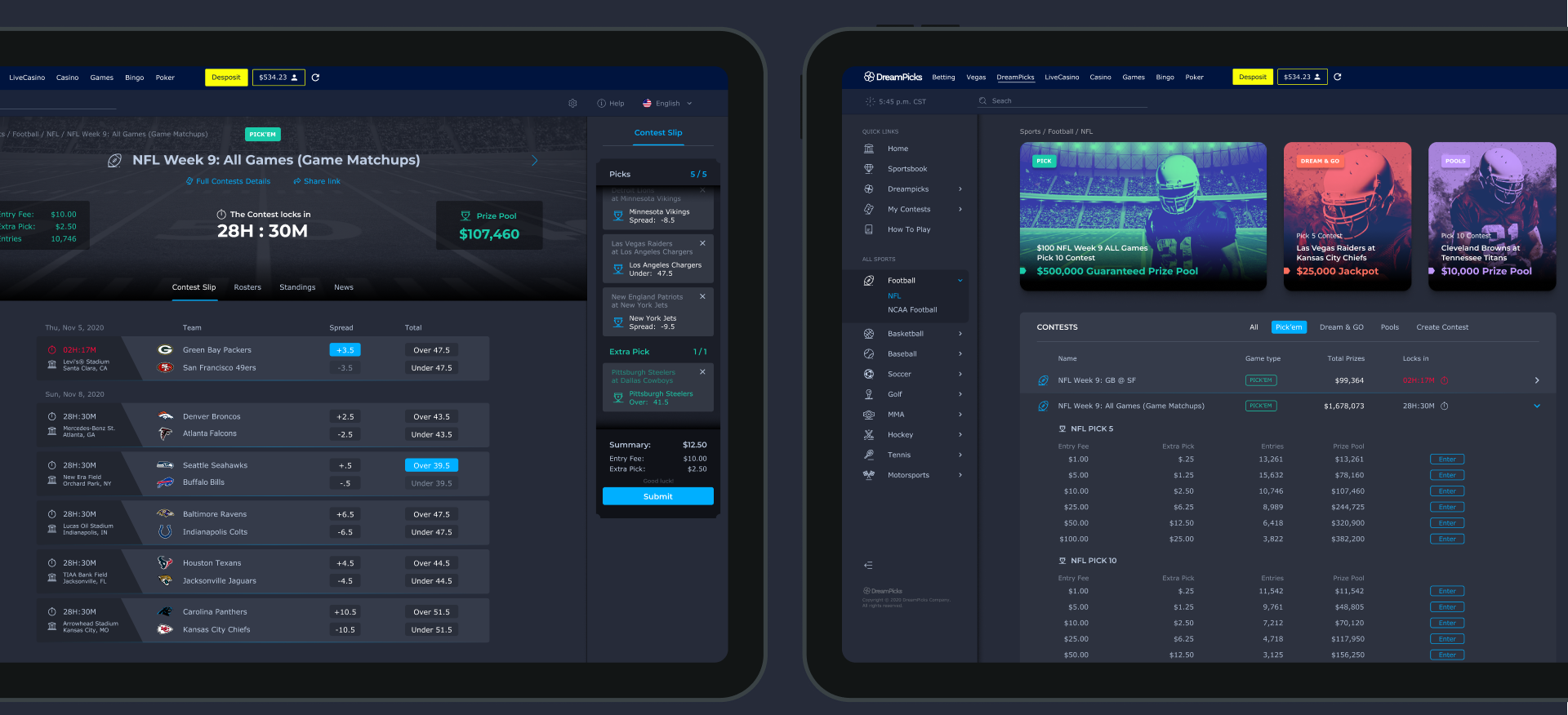Screen dimensions: 1568x715
Task: Select the Baseball sport icon
Action: [x=869, y=354]
